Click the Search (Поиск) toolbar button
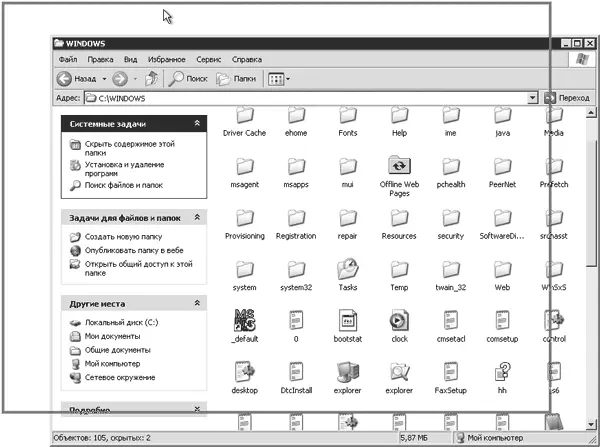This screenshot has height=447, width=600. tap(188, 78)
